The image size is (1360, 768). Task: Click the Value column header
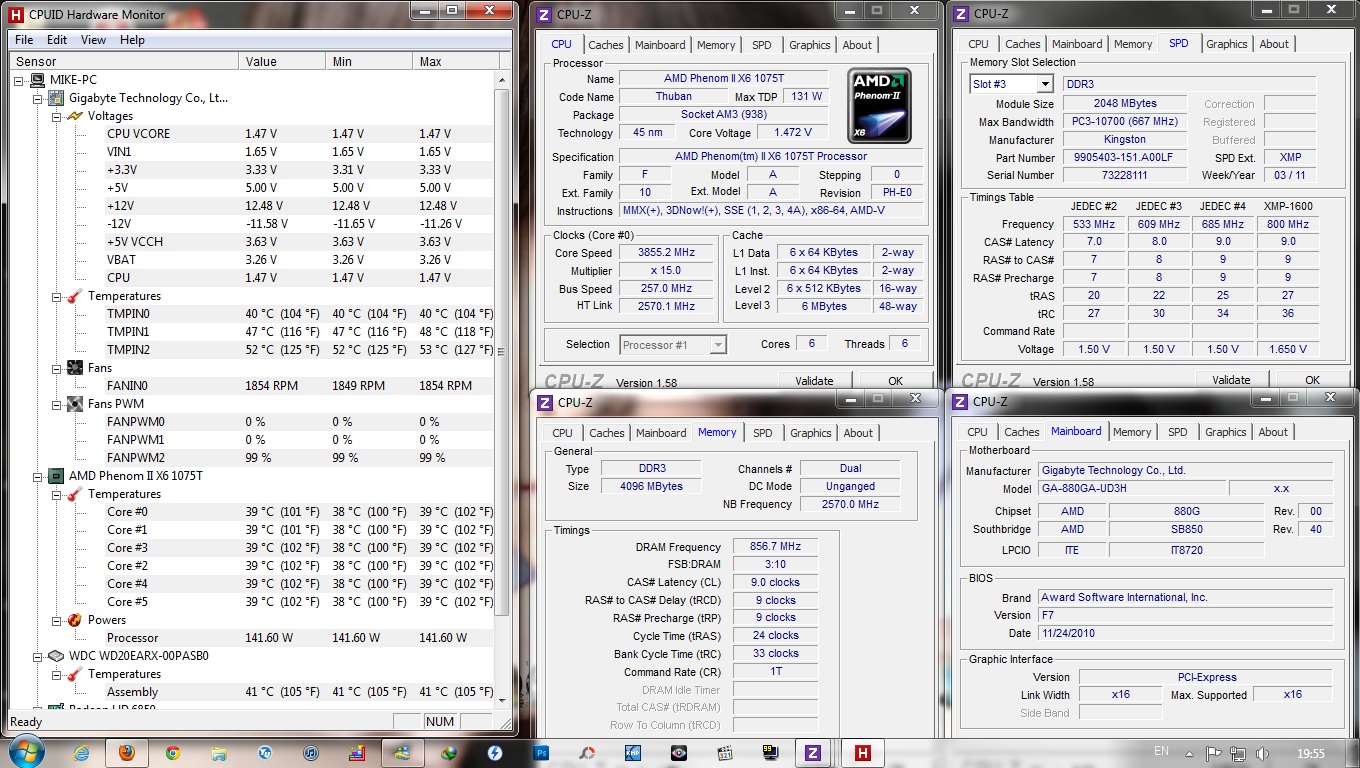click(x=282, y=62)
